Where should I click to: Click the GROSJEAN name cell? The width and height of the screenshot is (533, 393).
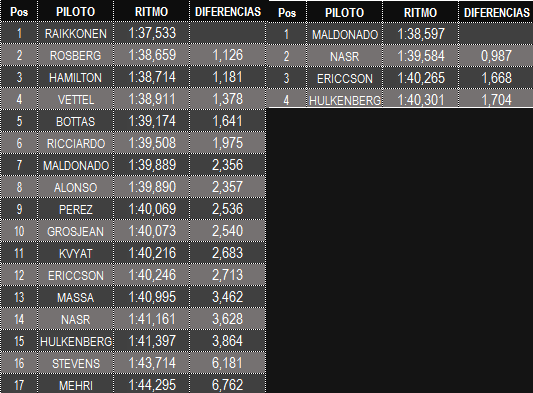pyautogui.click(x=75, y=231)
